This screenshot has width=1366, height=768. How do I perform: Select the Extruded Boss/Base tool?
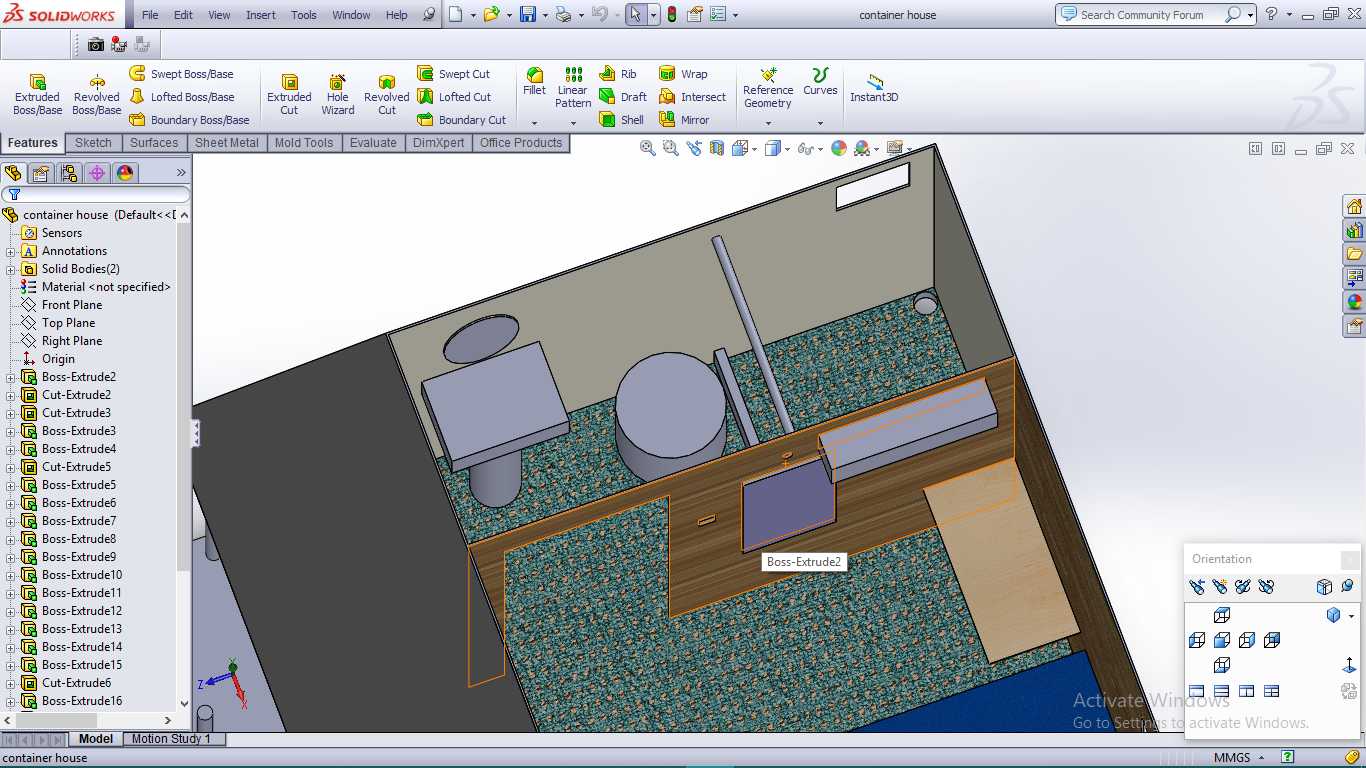pyautogui.click(x=37, y=92)
